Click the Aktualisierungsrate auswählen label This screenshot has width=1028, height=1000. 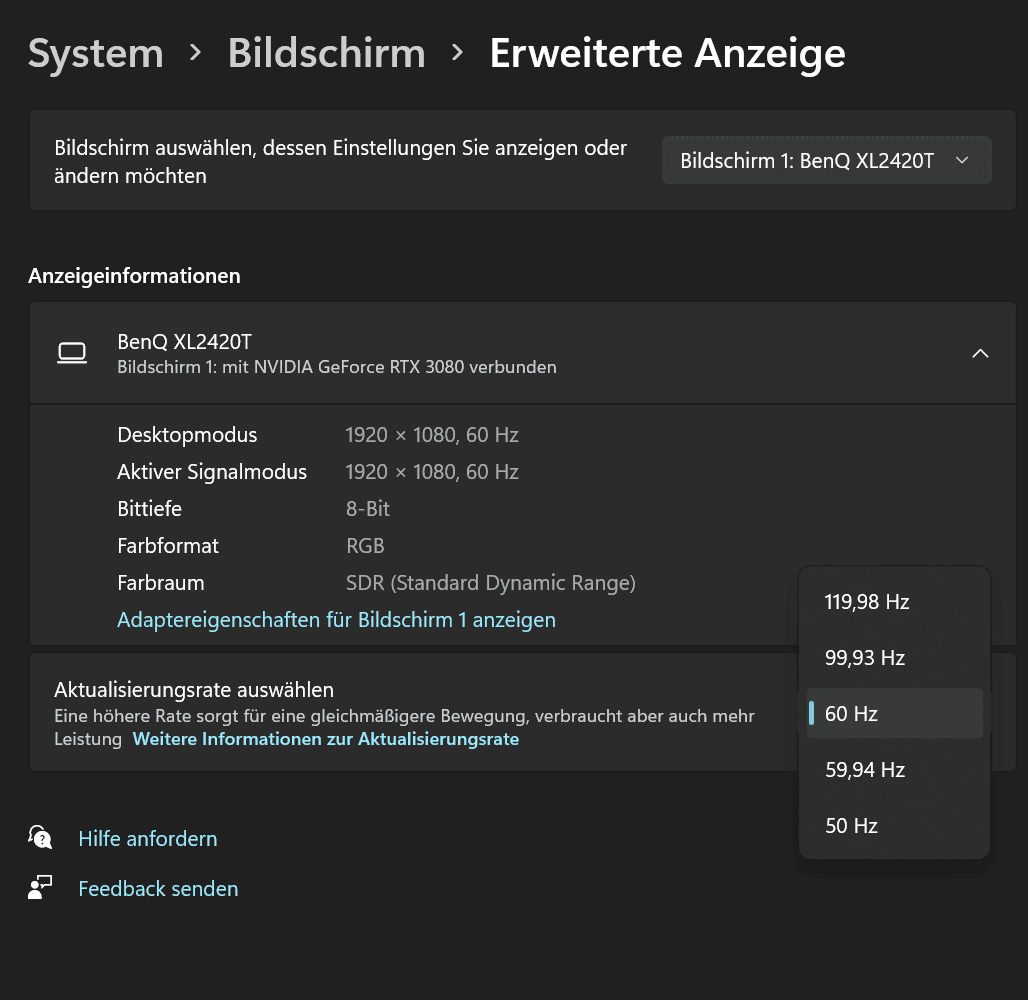coord(194,690)
